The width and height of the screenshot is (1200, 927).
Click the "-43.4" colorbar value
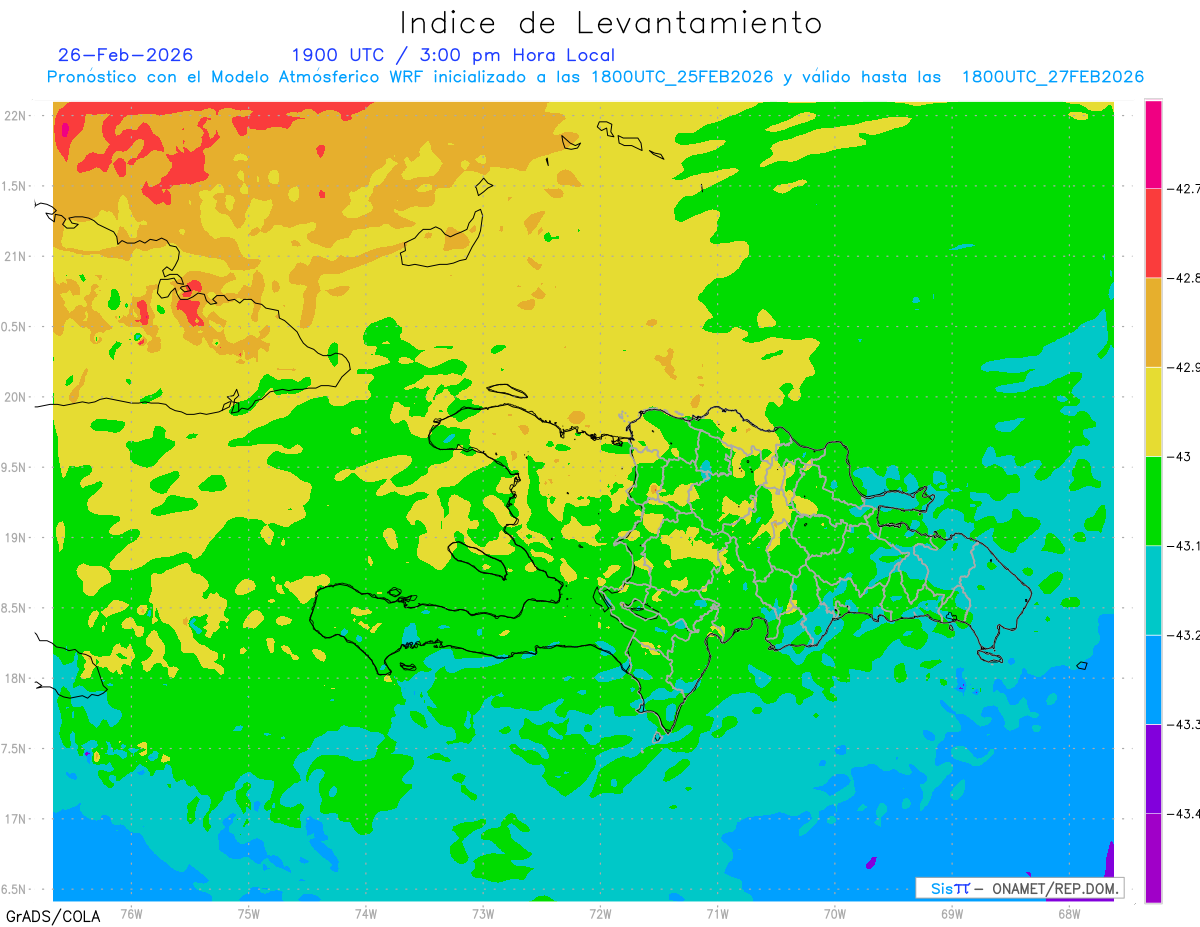pos(1184,813)
